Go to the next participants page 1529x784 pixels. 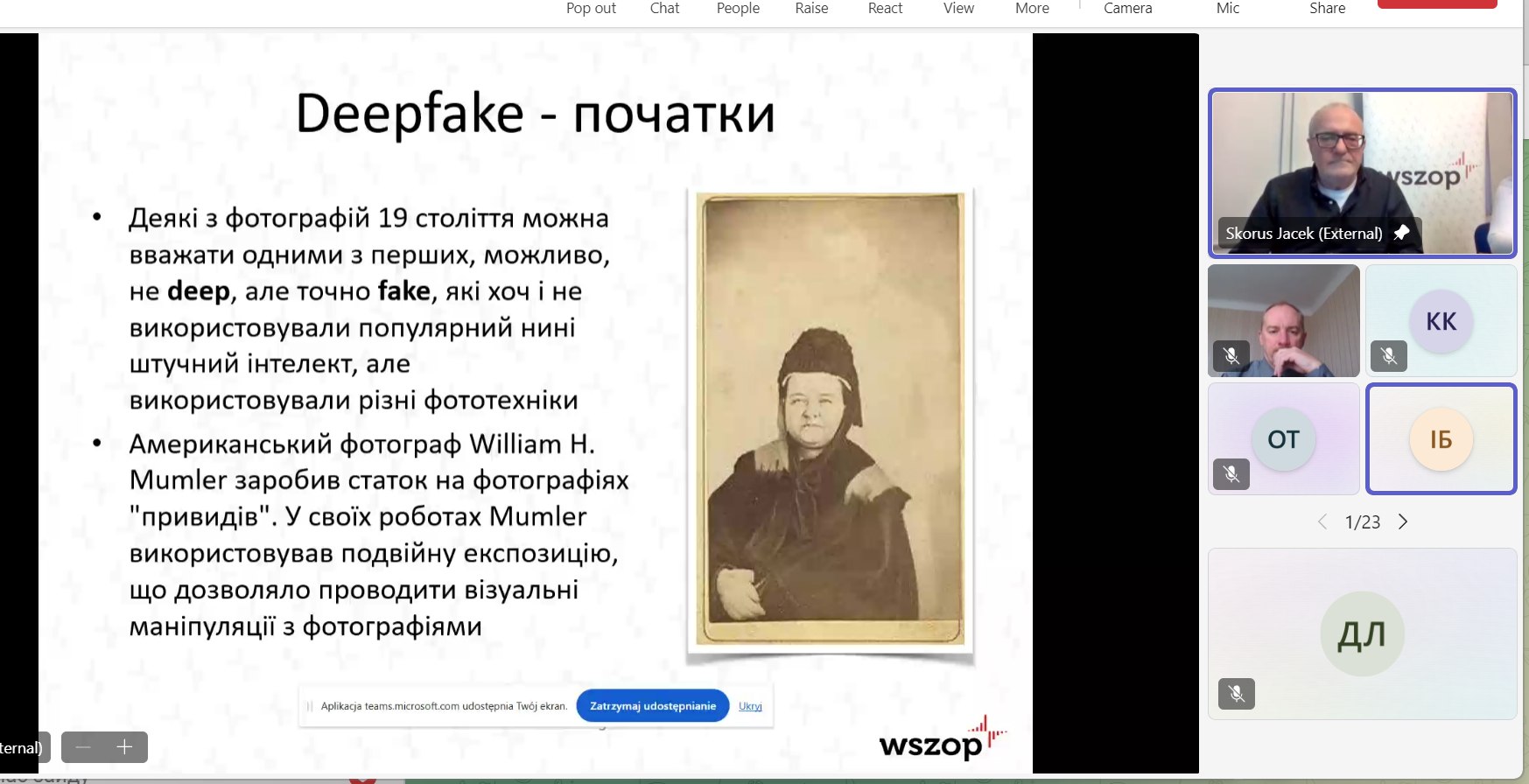[x=1403, y=521]
